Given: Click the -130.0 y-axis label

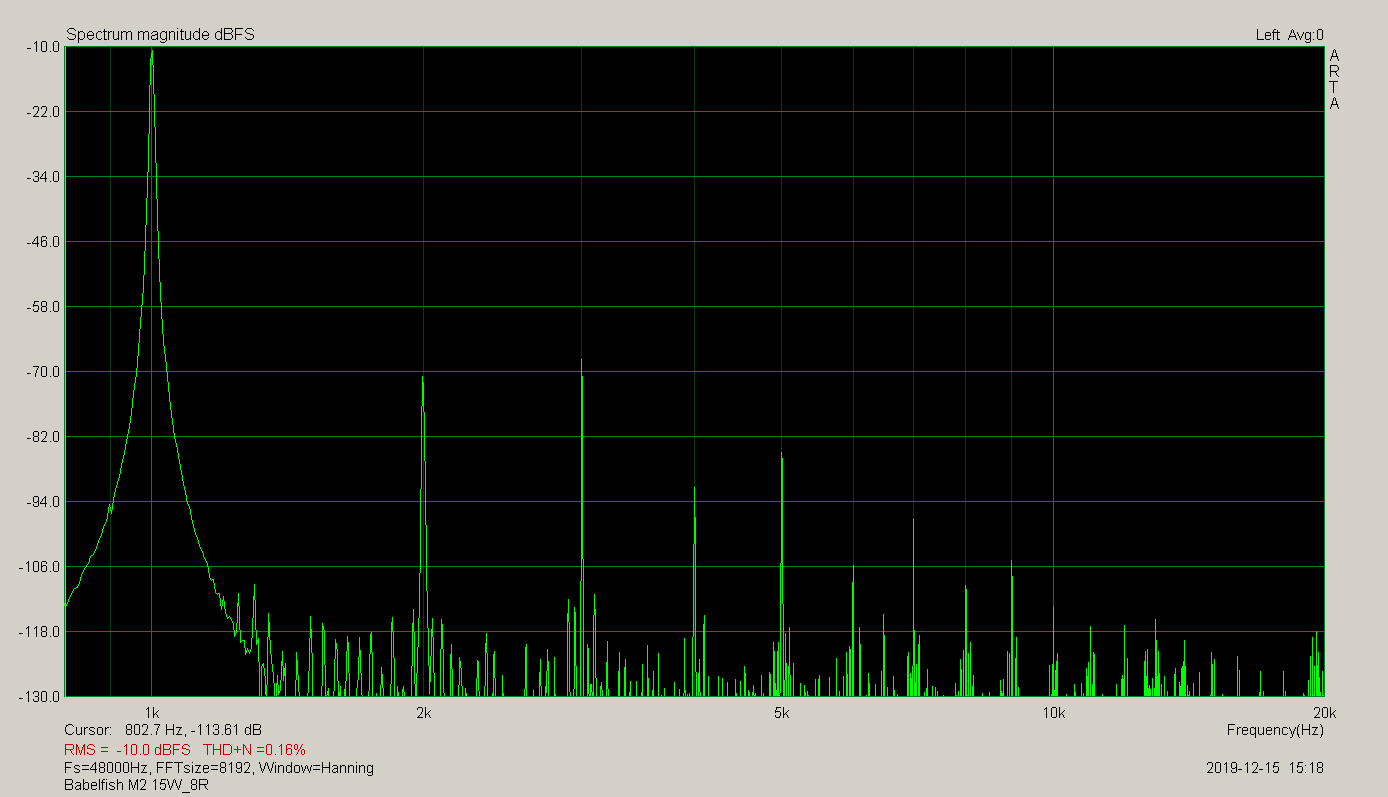Looking at the screenshot, I should click(38, 696).
